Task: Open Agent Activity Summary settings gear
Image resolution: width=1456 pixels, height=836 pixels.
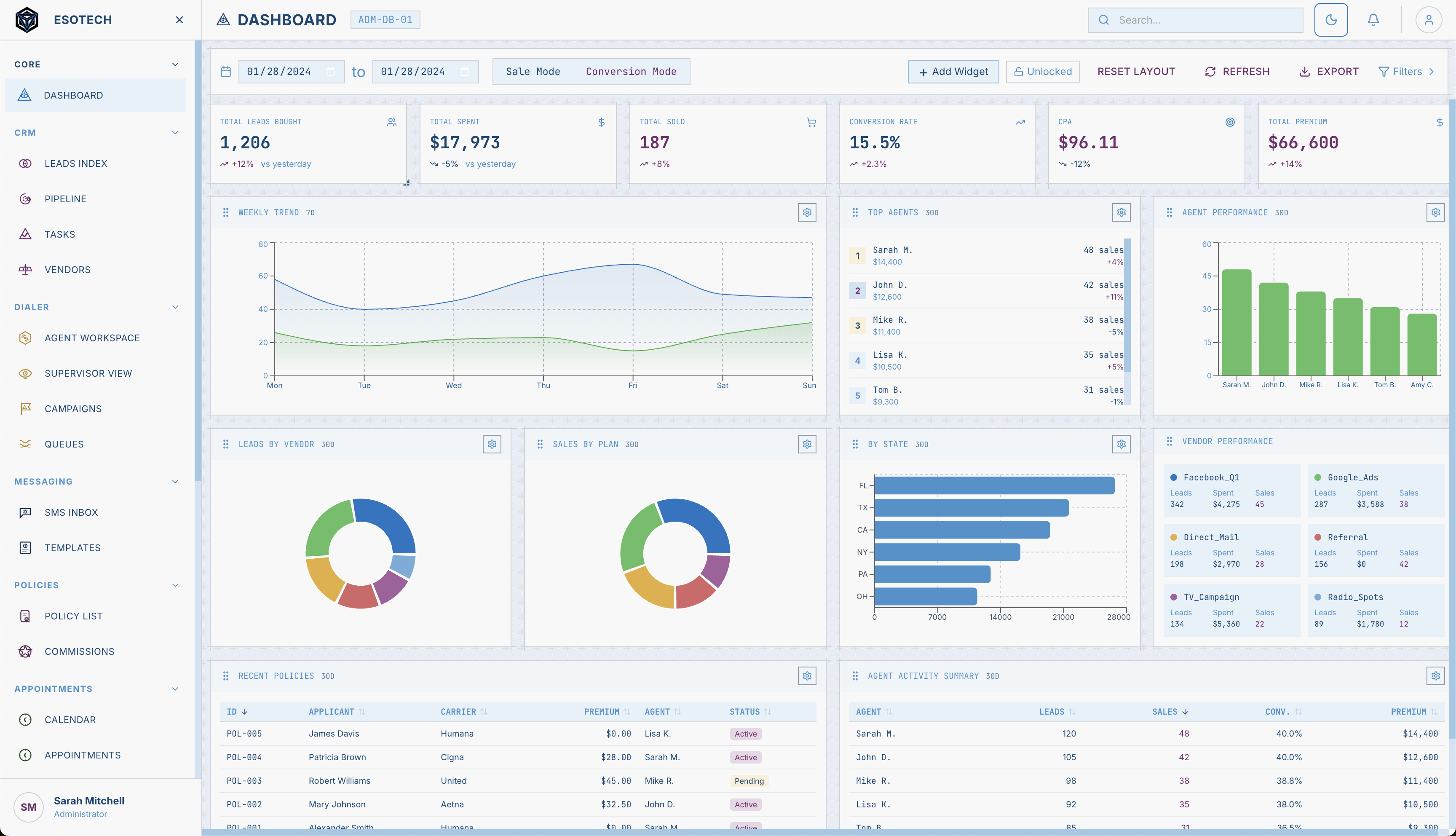Action: pyautogui.click(x=1435, y=676)
